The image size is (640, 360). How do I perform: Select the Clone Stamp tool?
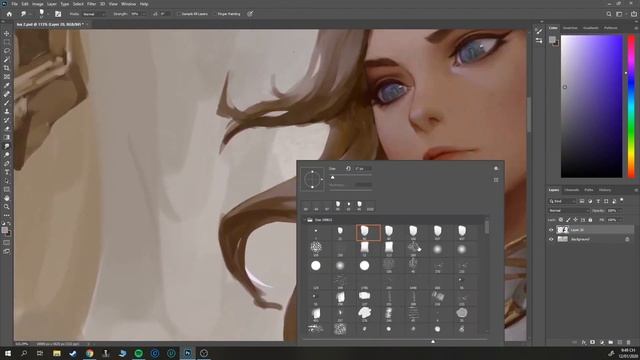7,111
